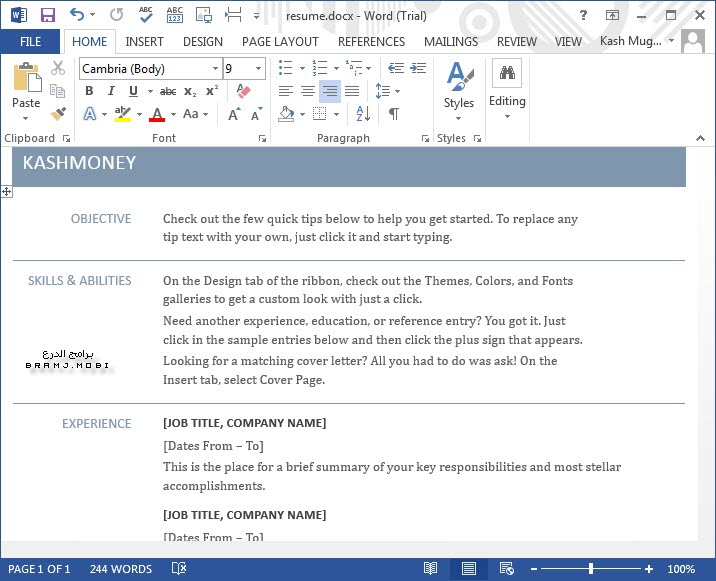Open numbering style dropdown arrow
Image resolution: width=716 pixels, height=581 pixels.
(336, 69)
